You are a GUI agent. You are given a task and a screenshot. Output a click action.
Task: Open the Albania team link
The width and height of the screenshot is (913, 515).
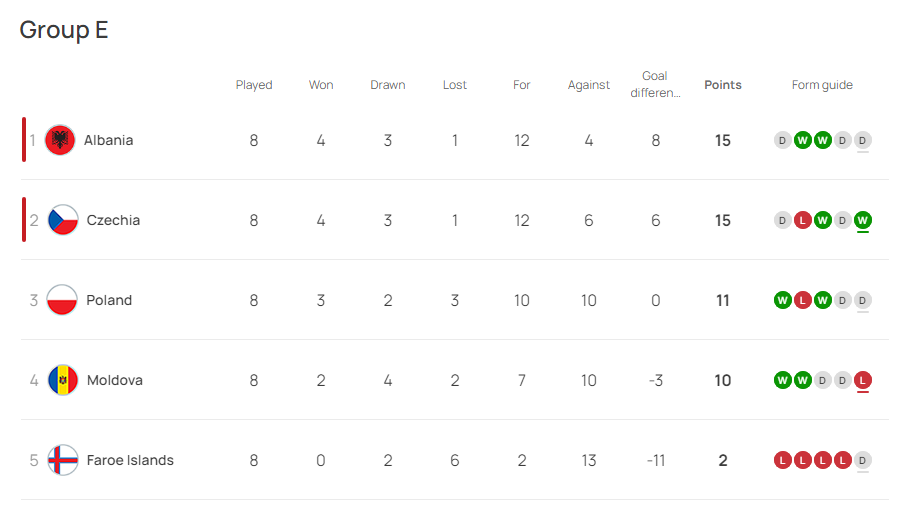click(108, 140)
